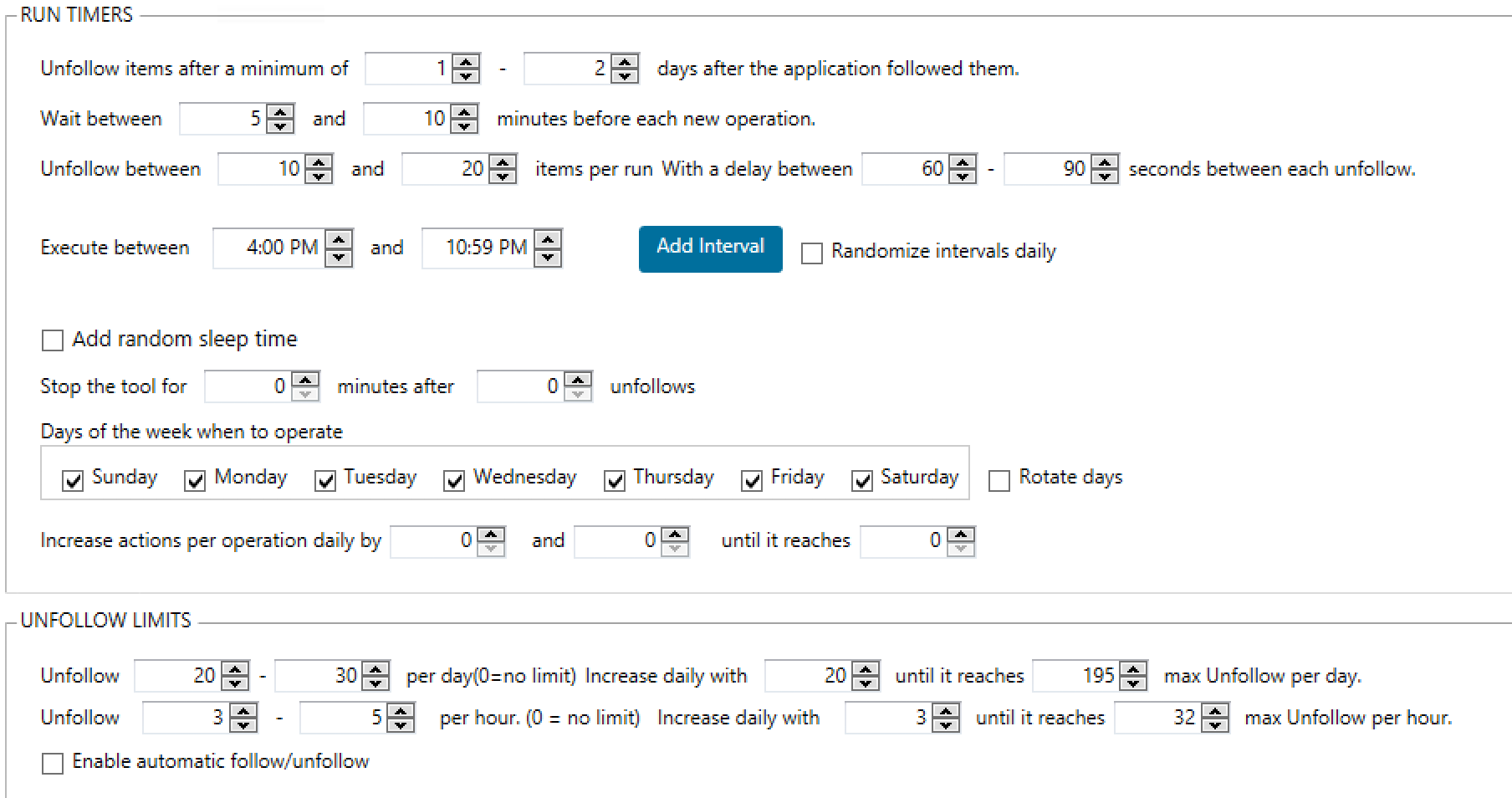Increase the 4:00 PM start time

coord(338,239)
